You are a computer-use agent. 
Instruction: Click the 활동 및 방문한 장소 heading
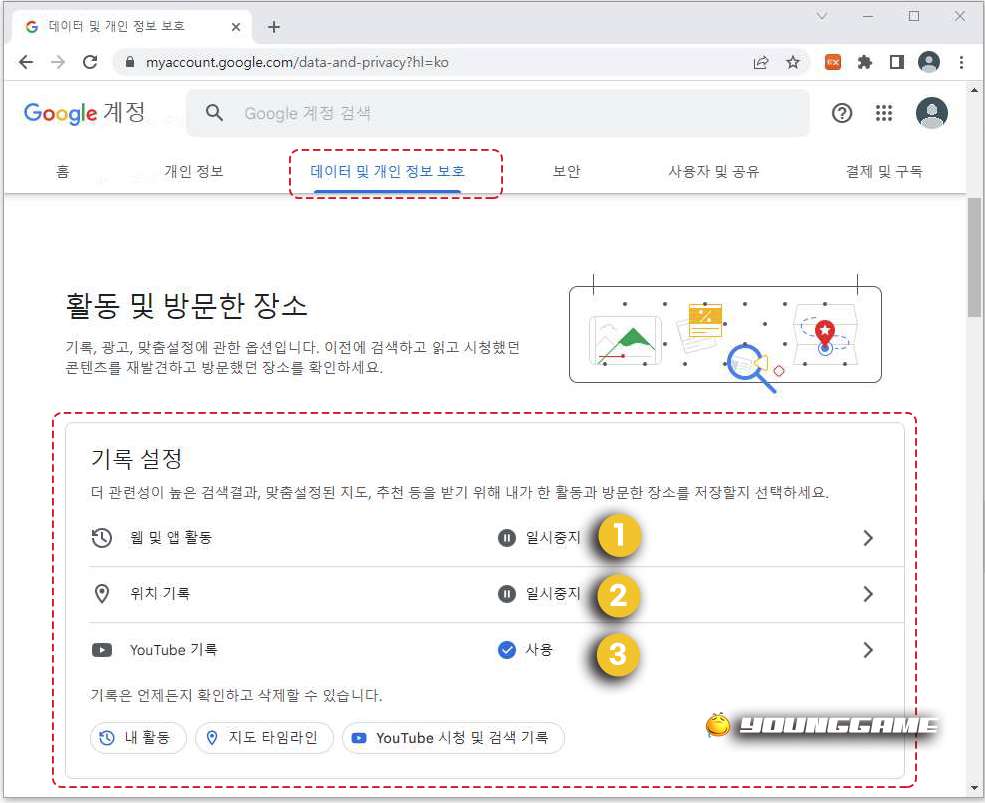tap(187, 305)
